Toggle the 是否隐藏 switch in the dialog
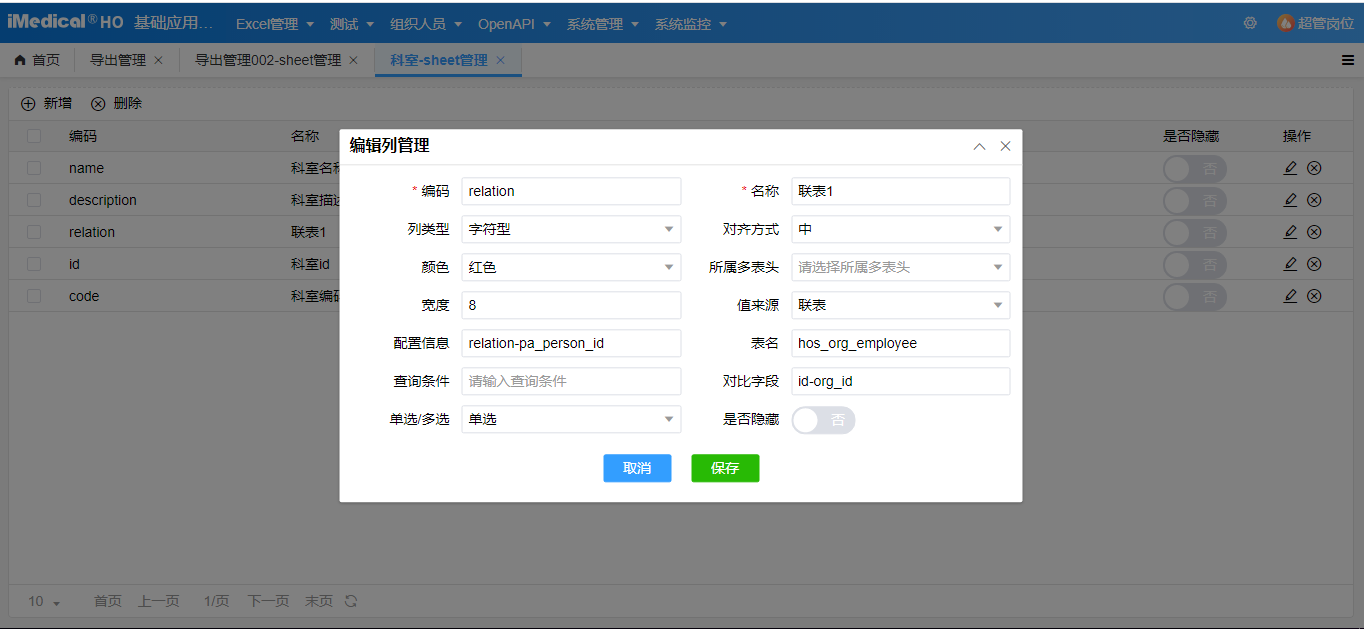Image resolution: width=1364 pixels, height=629 pixels. (823, 420)
